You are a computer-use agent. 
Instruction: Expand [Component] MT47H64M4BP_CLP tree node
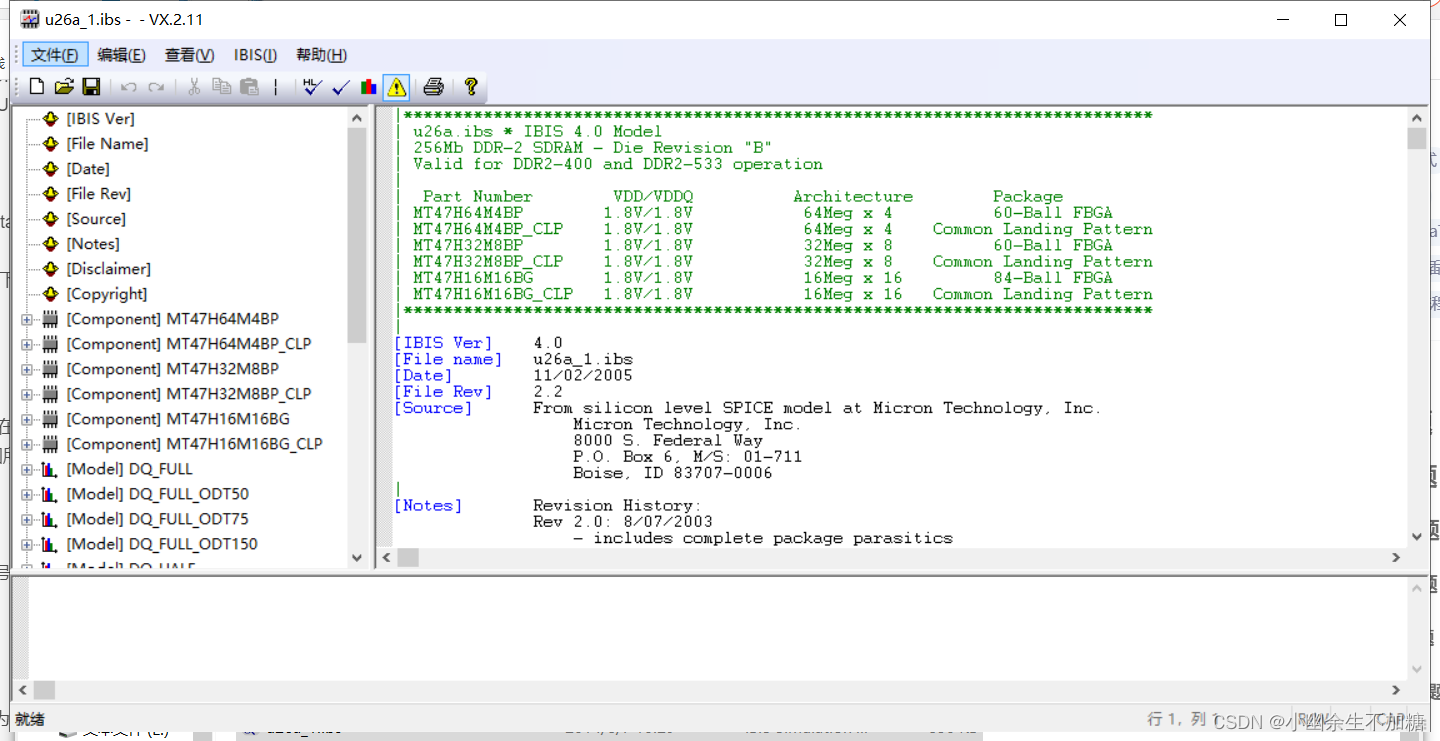tap(27, 345)
